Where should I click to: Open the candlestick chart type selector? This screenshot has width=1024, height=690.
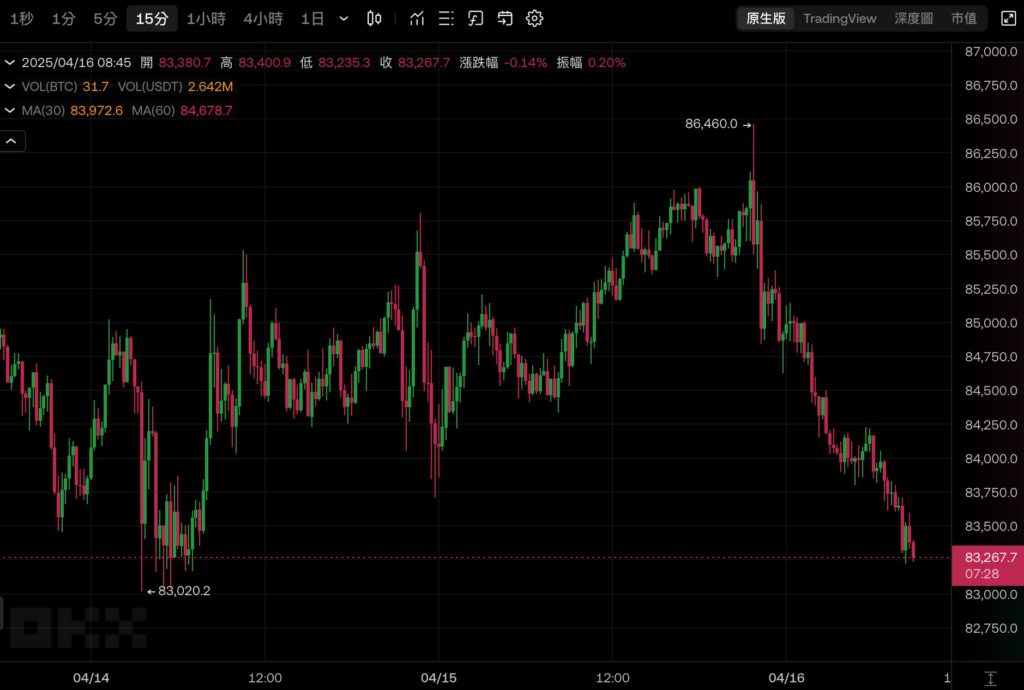(374, 18)
